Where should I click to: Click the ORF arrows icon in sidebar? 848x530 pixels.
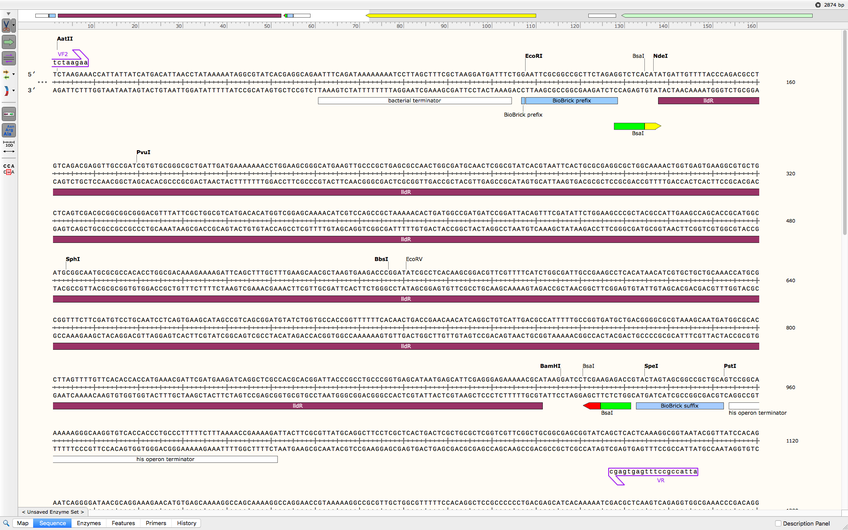click(x=9, y=75)
